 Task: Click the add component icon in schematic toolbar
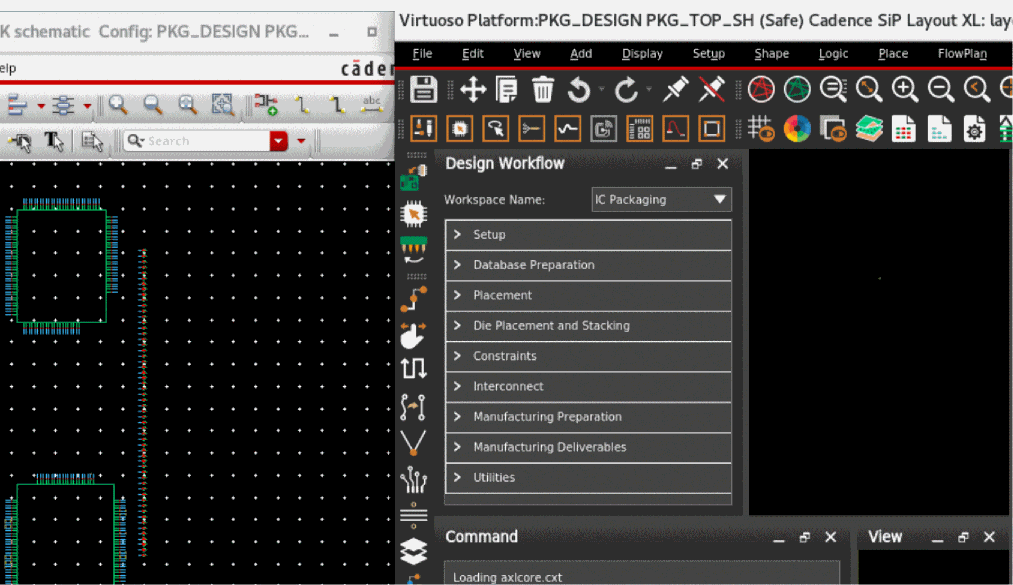(x=266, y=105)
